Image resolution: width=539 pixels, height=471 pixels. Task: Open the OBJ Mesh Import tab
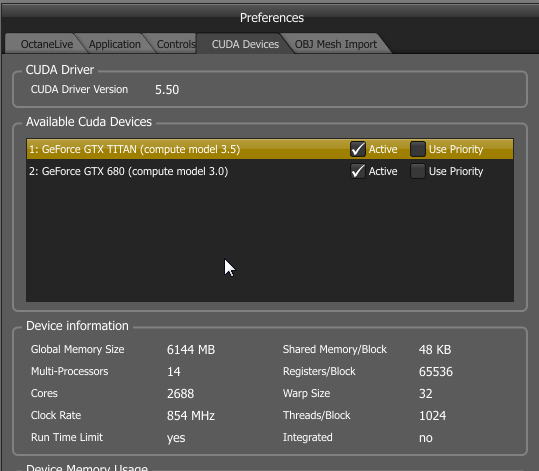pos(336,44)
